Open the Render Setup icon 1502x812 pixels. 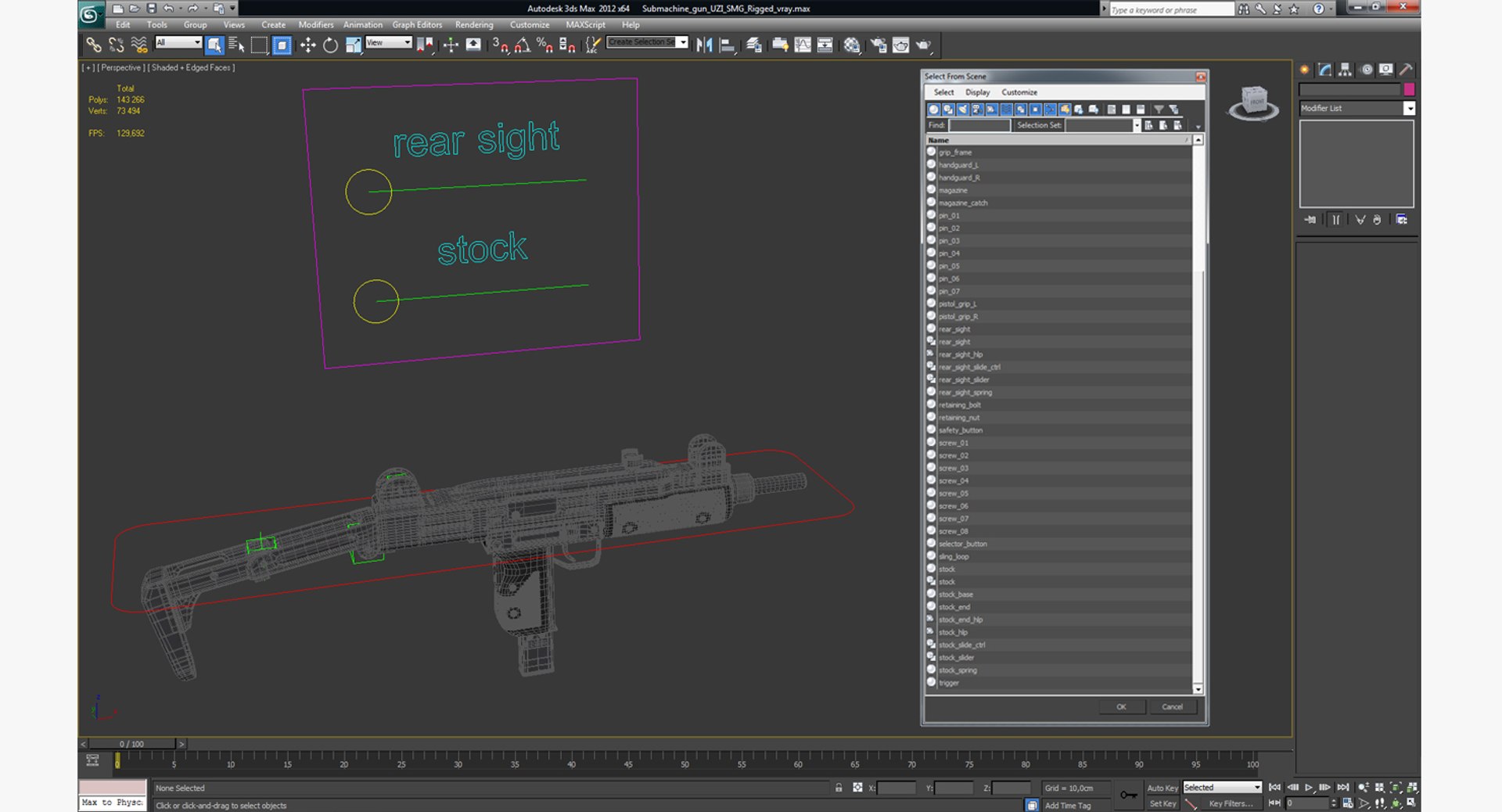(879, 45)
